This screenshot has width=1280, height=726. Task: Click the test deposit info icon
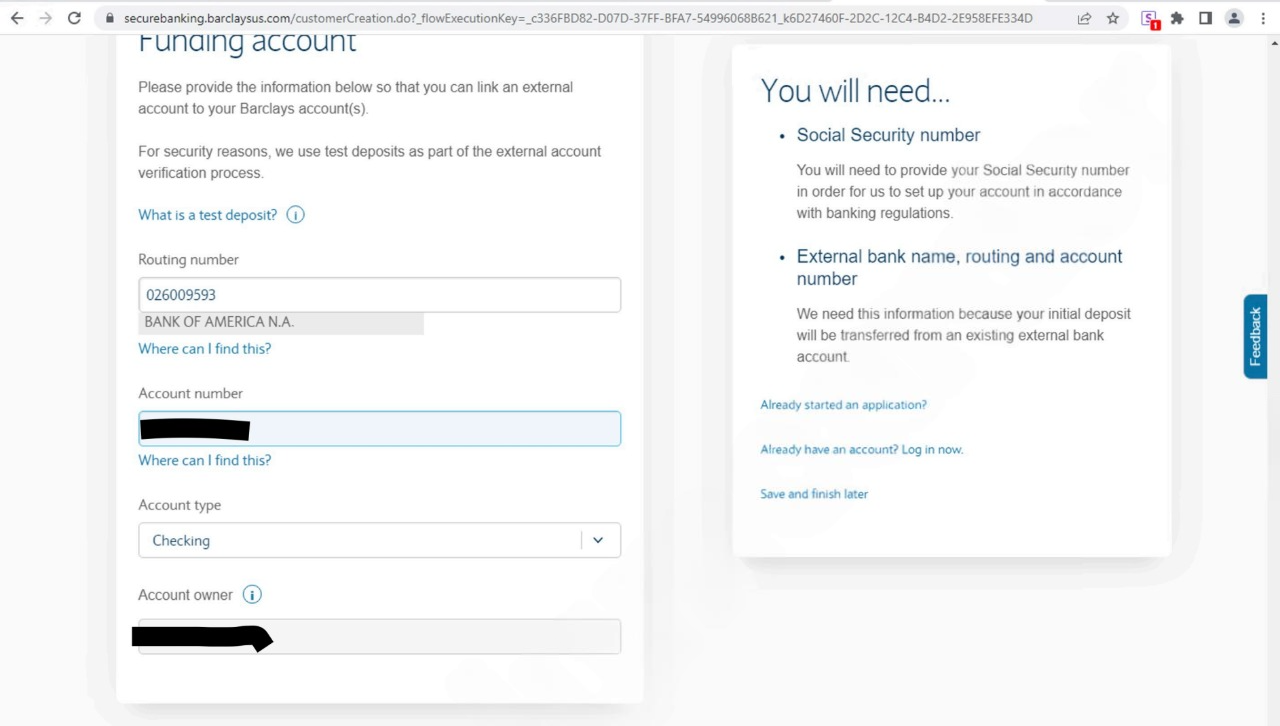[295, 215]
